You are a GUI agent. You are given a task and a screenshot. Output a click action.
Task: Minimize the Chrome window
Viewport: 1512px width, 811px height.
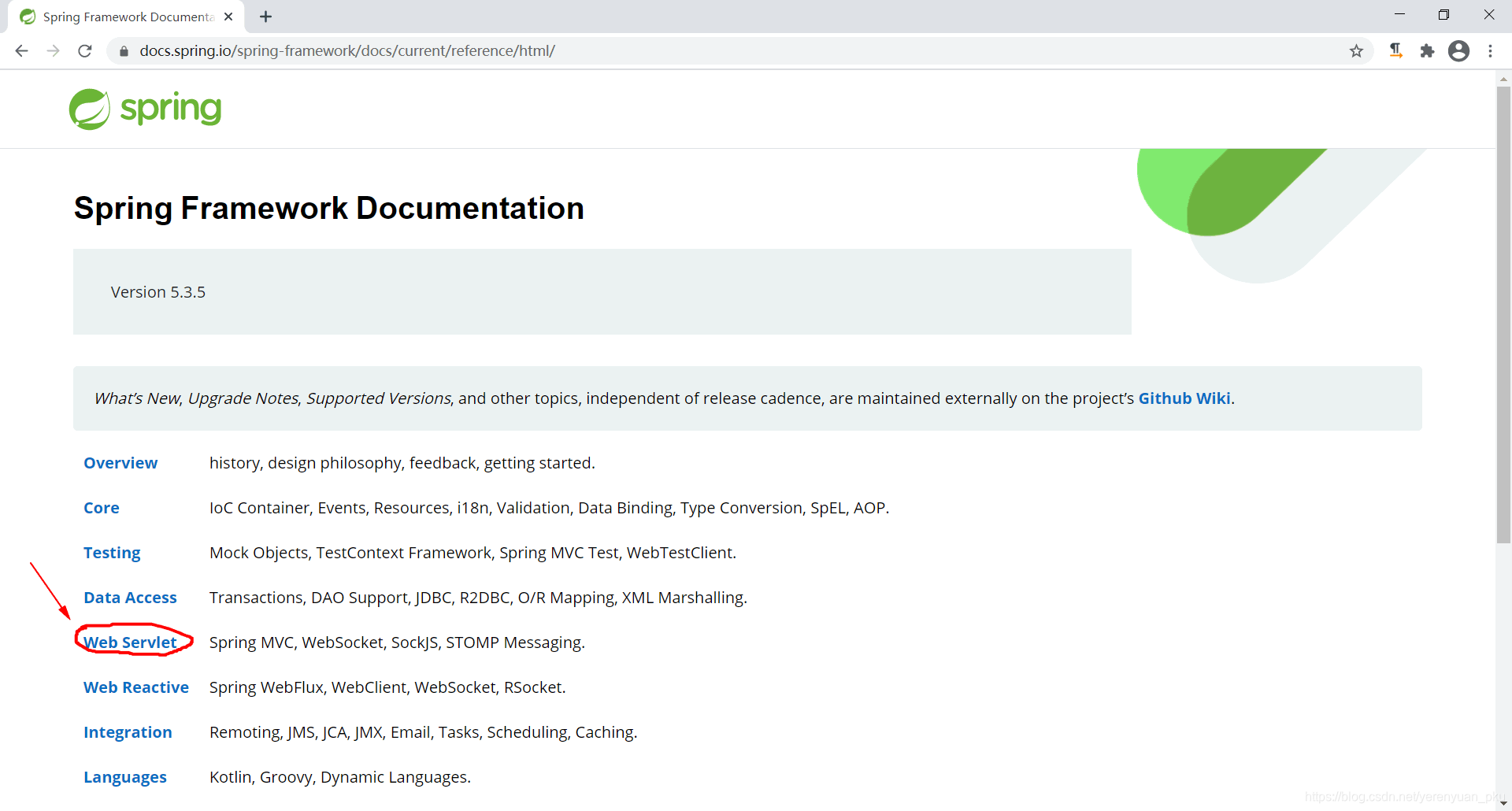tap(1399, 15)
